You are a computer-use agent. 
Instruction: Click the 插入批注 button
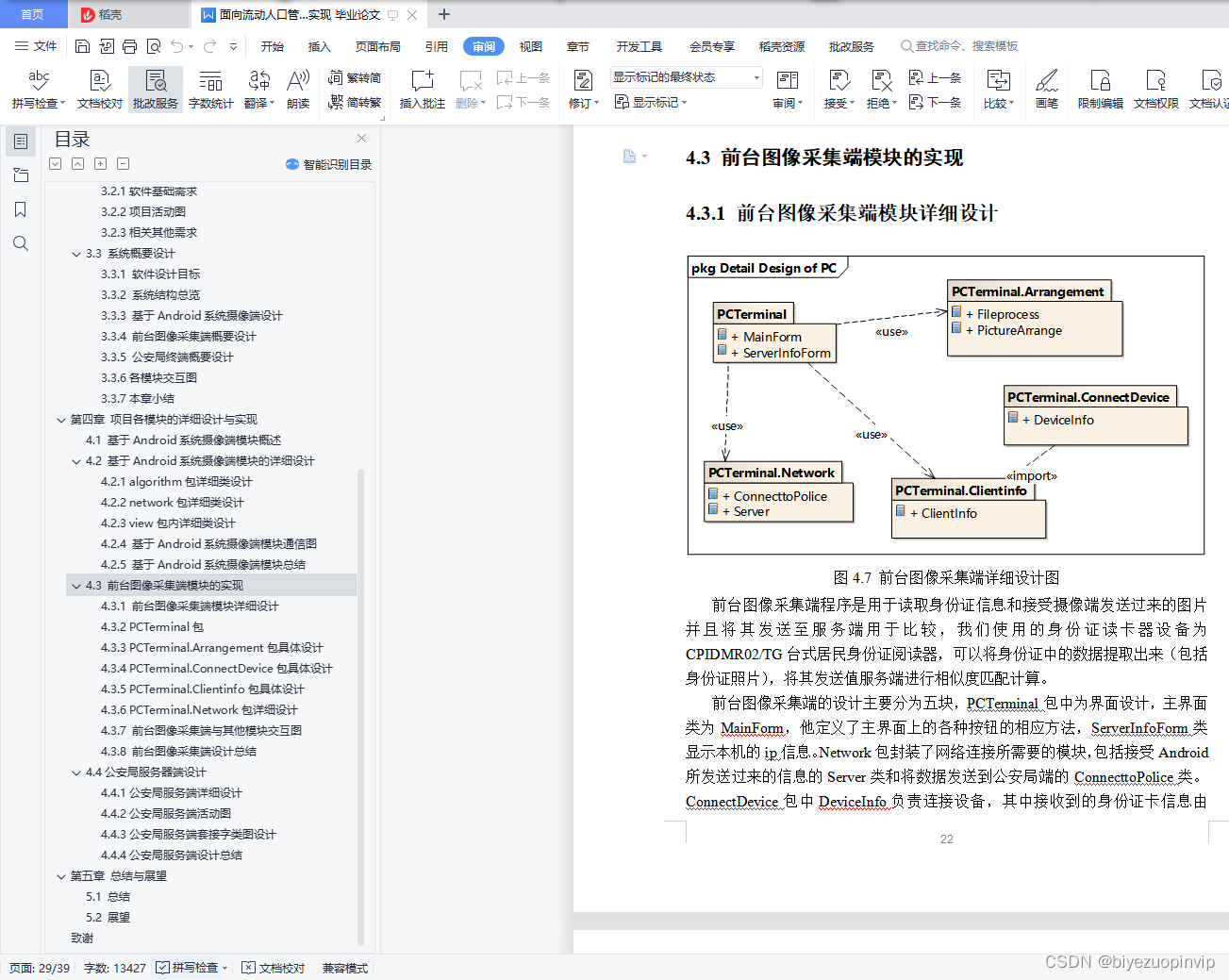click(x=421, y=88)
